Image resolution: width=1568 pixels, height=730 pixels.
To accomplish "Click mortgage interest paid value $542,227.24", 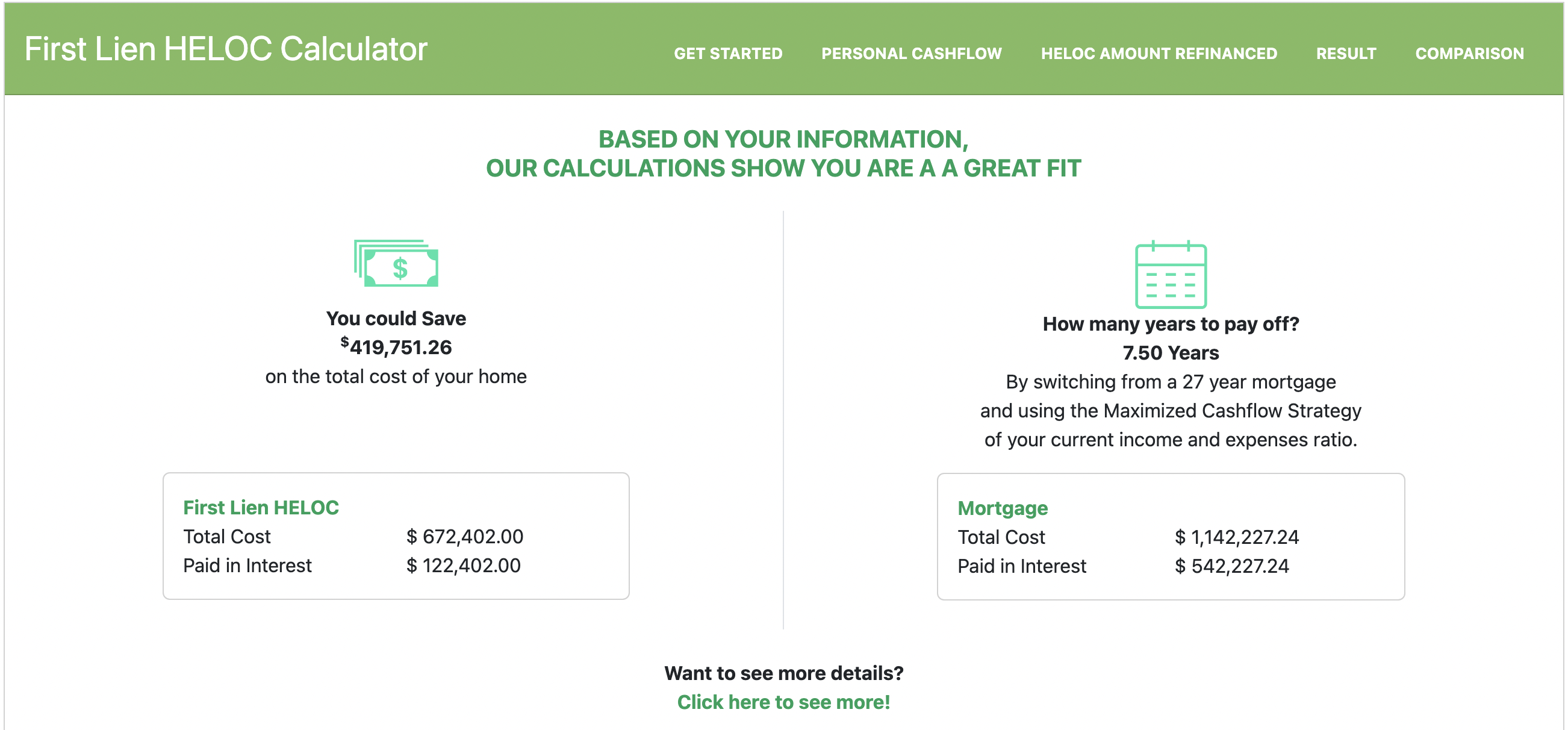I will coord(1231,566).
